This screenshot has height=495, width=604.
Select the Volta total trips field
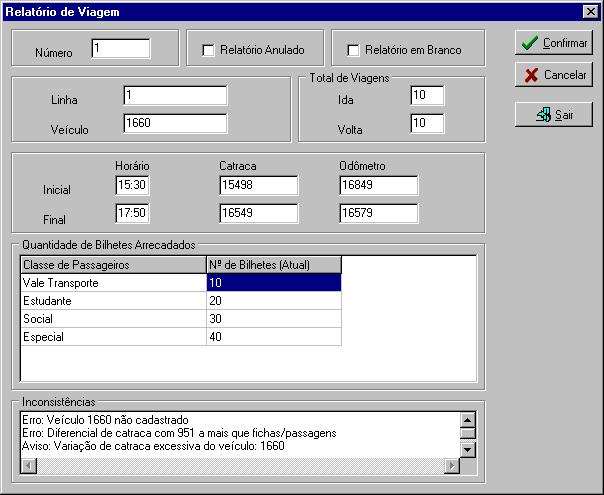click(x=427, y=123)
